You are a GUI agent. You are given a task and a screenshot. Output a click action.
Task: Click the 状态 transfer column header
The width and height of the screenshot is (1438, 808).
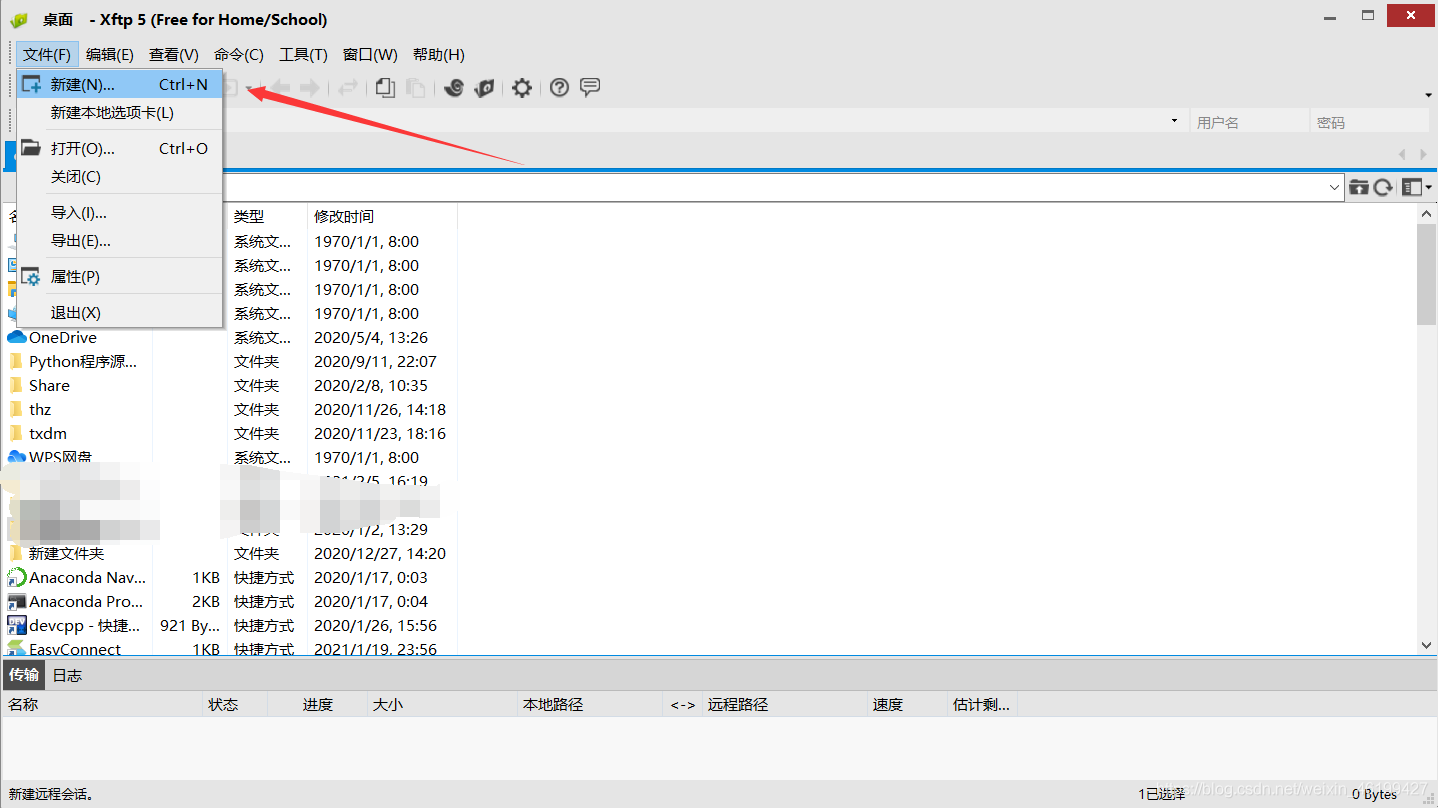pyautogui.click(x=235, y=704)
